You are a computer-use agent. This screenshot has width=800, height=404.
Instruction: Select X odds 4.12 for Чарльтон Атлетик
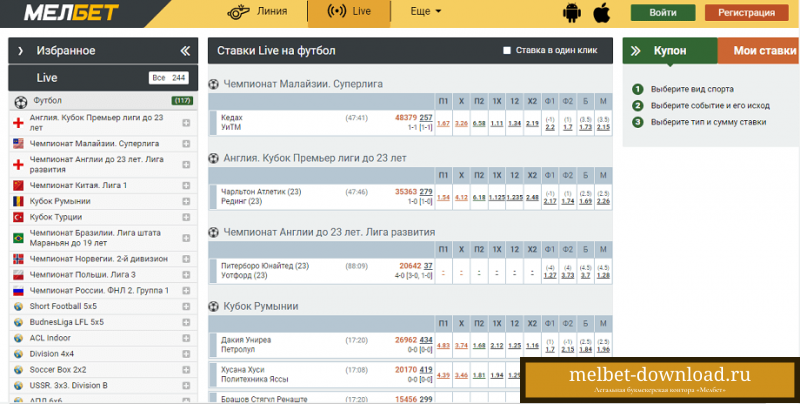[x=461, y=197]
